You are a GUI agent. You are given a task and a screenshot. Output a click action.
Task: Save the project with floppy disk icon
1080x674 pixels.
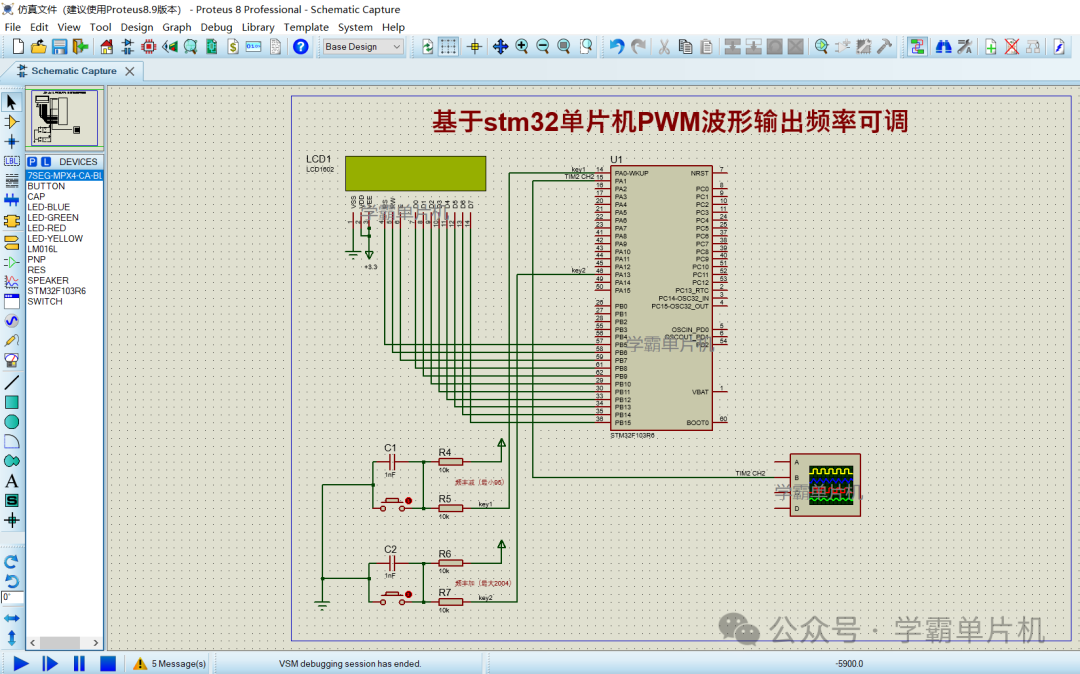(x=60, y=46)
